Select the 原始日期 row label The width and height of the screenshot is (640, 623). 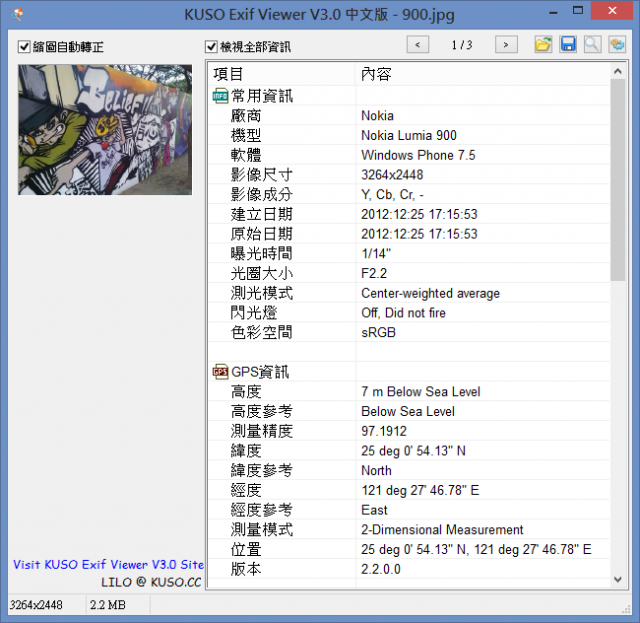click(262, 234)
